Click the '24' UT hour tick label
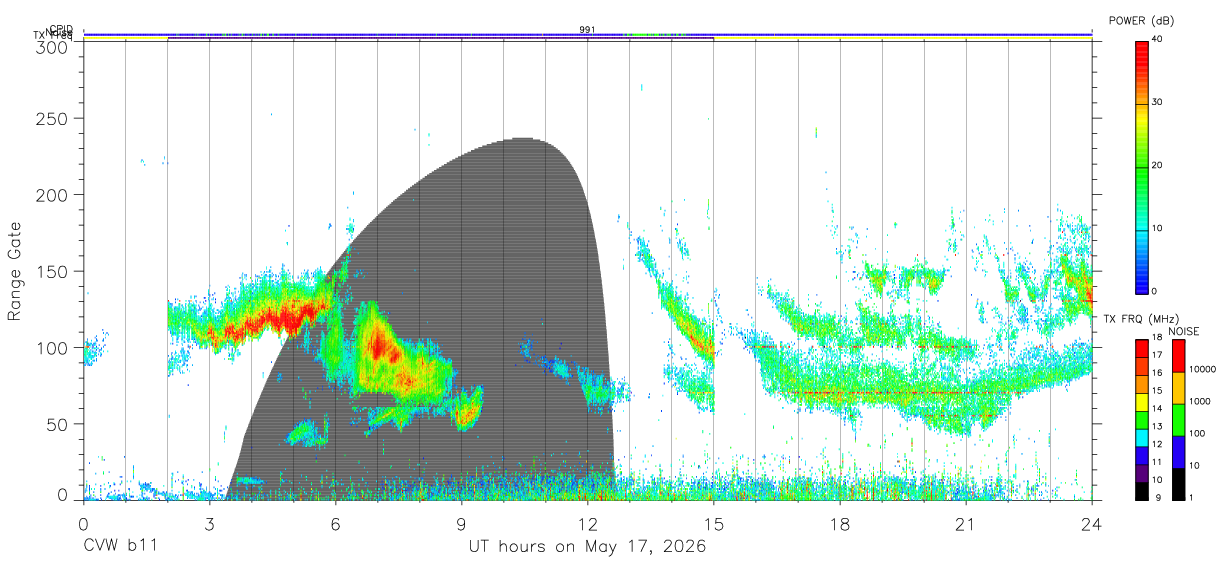 point(1091,524)
